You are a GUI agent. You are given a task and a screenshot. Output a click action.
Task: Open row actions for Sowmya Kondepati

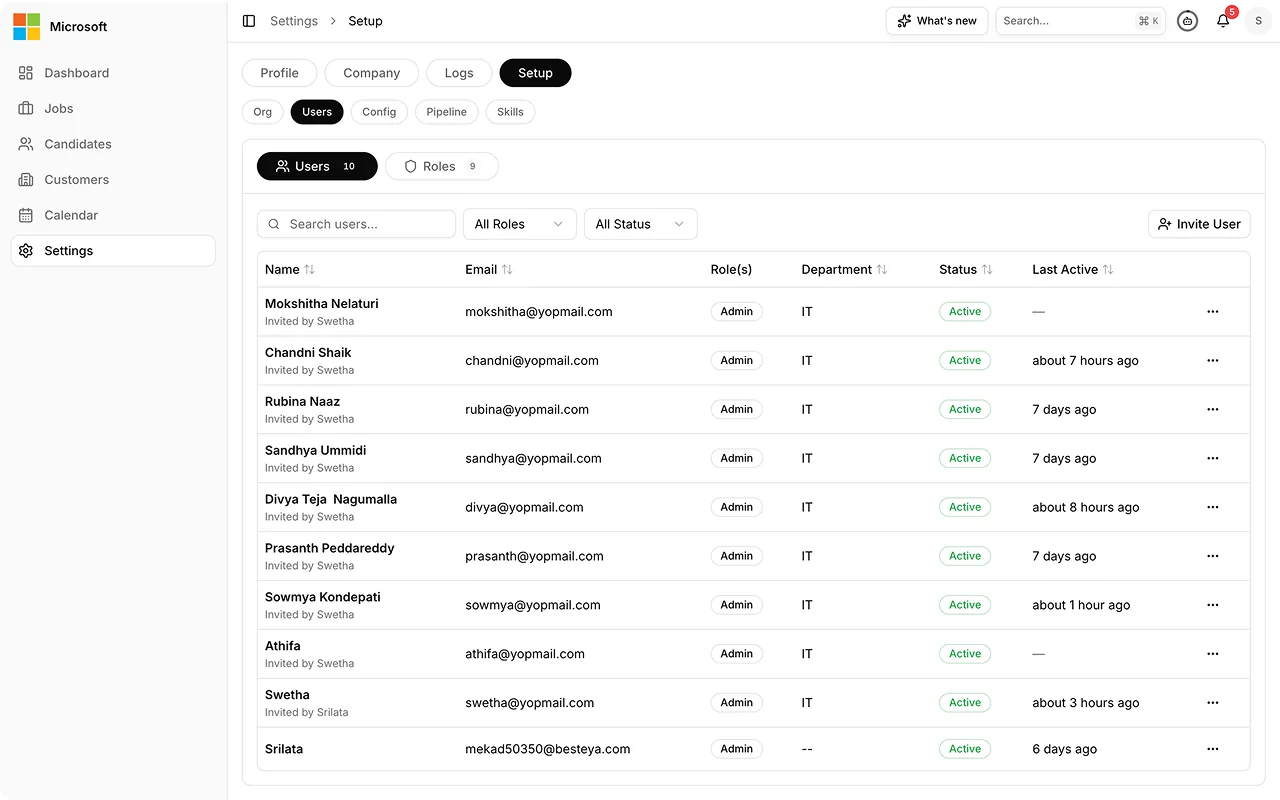[1213, 606]
